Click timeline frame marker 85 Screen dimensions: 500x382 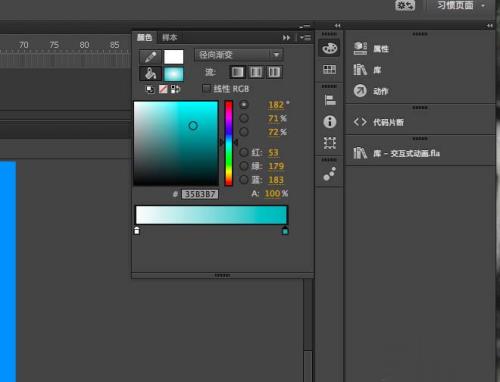tap(114, 45)
